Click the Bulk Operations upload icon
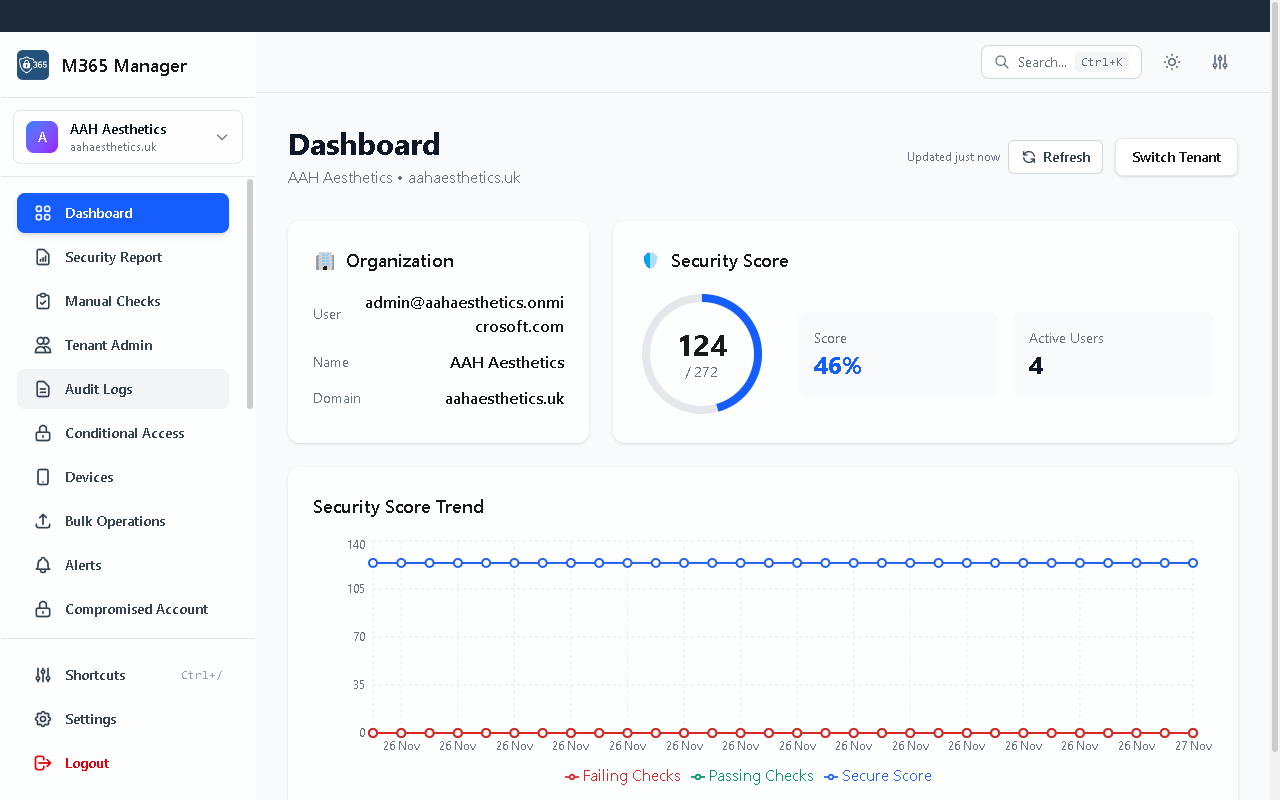This screenshot has height=800, width=1280. point(42,521)
